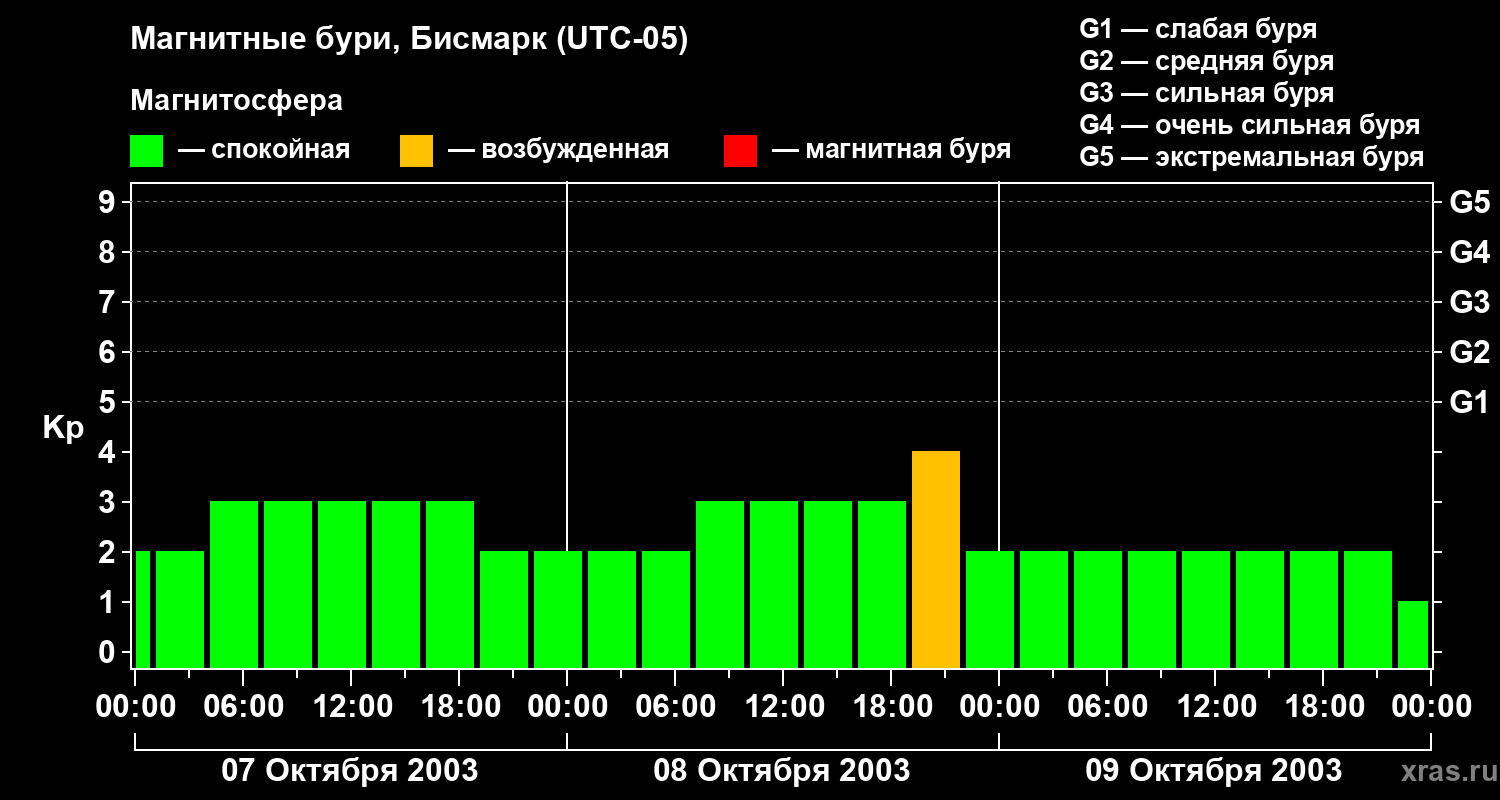Click the 18:00 time label above 07 Октября
Viewport: 1500px width, 800px height.
[x=459, y=707]
